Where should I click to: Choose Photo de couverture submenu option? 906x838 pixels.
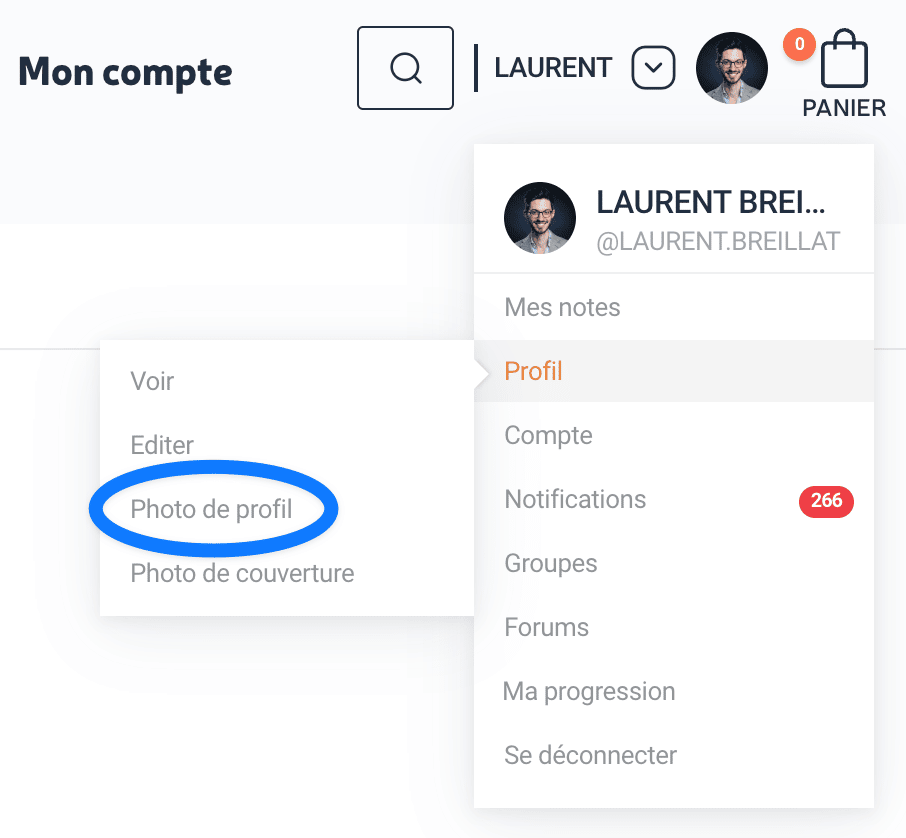(242, 573)
